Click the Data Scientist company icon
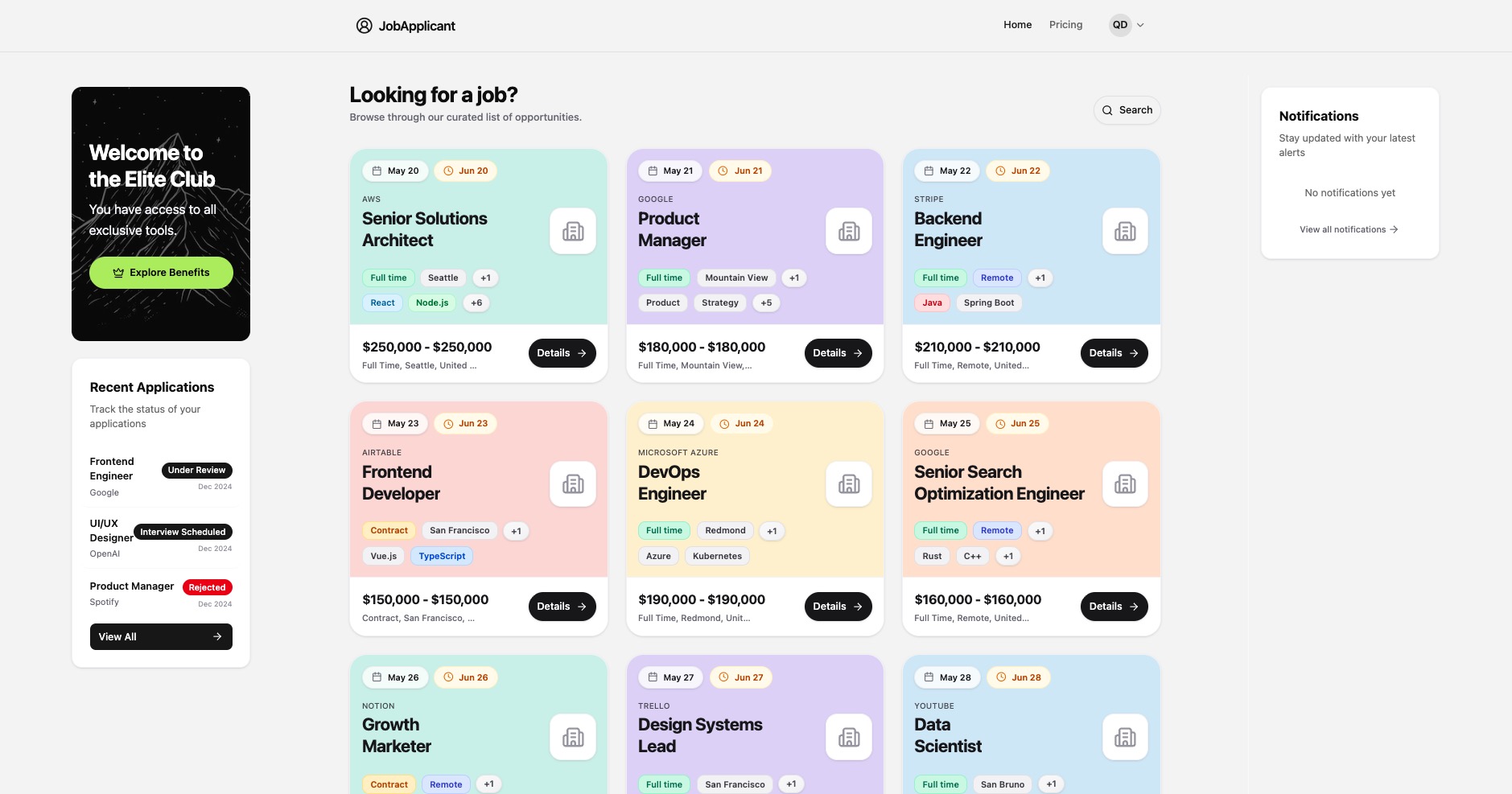Screen dimensions: 1512x794 tap(1125, 737)
